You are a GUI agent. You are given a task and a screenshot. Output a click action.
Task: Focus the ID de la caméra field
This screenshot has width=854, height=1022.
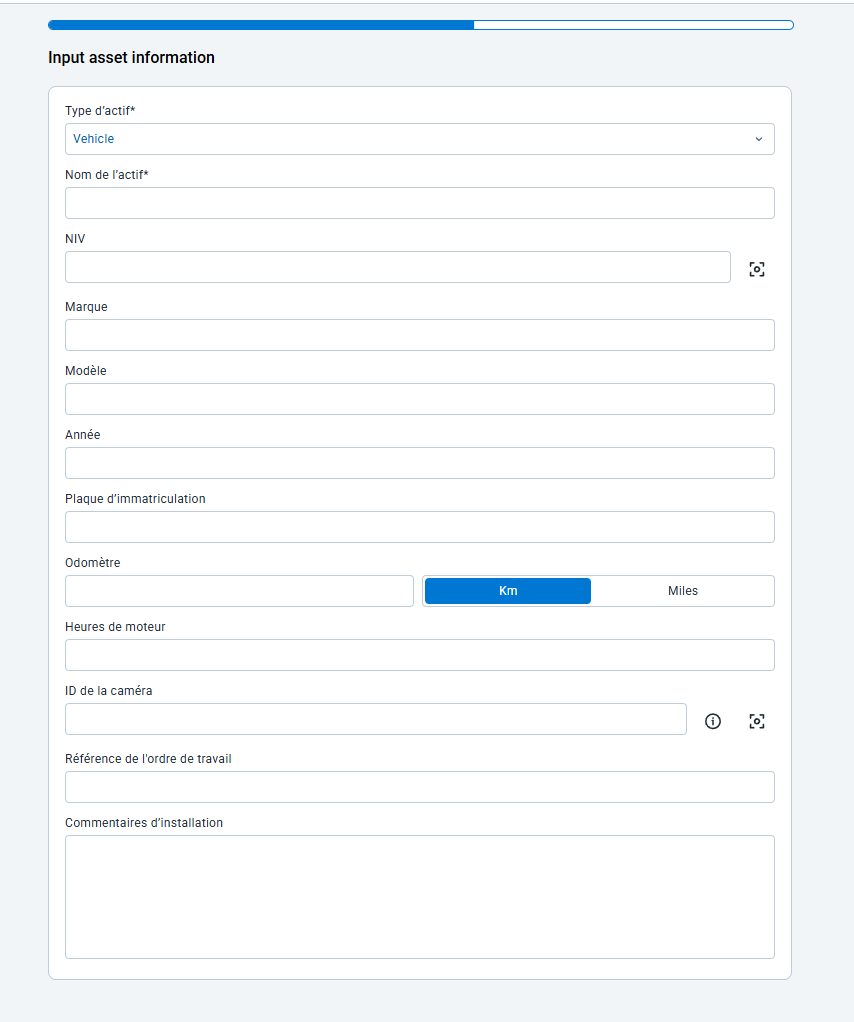pyautogui.click(x=375, y=719)
